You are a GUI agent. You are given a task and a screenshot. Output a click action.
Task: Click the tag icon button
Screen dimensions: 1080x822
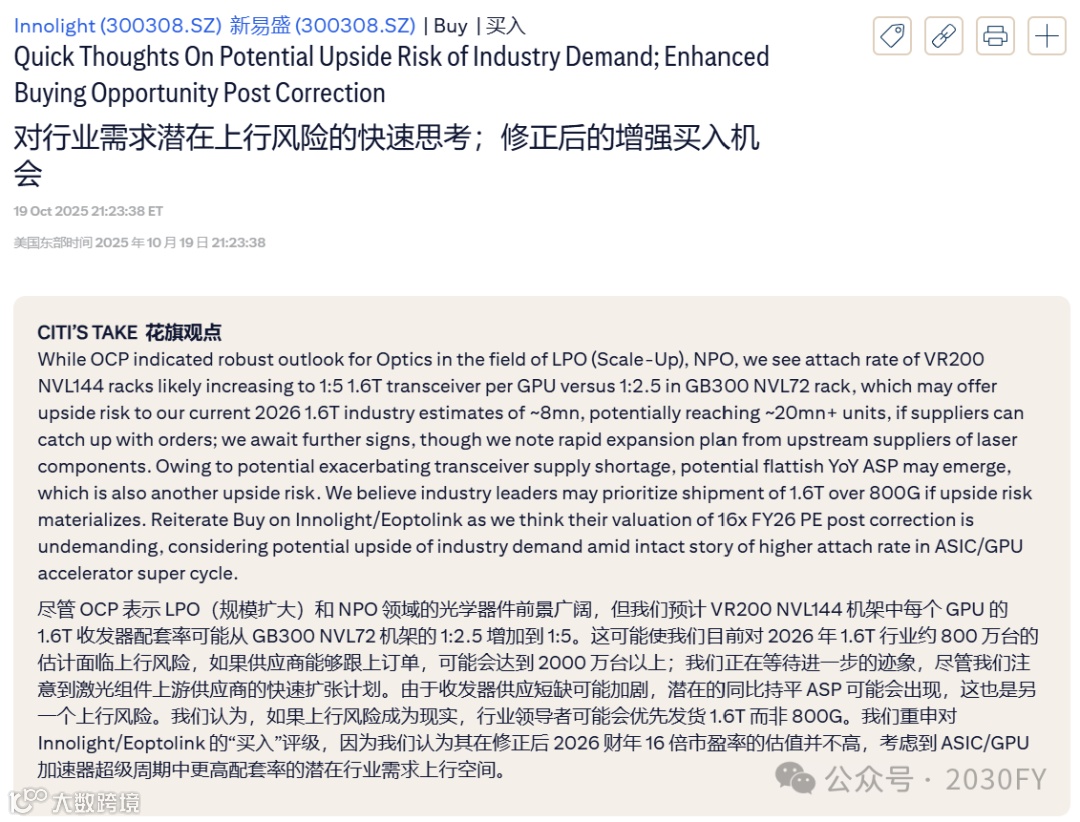[x=892, y=35]
